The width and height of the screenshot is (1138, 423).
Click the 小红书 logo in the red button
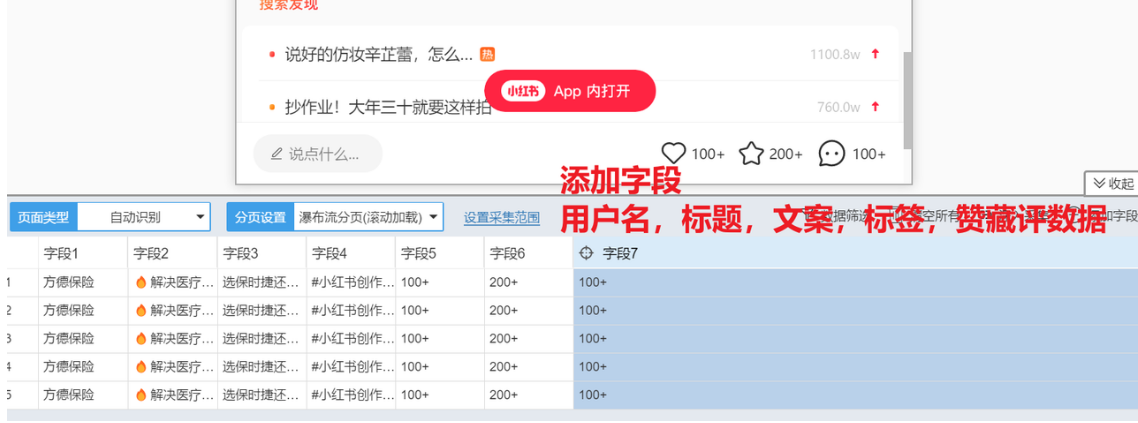point(523,91)
